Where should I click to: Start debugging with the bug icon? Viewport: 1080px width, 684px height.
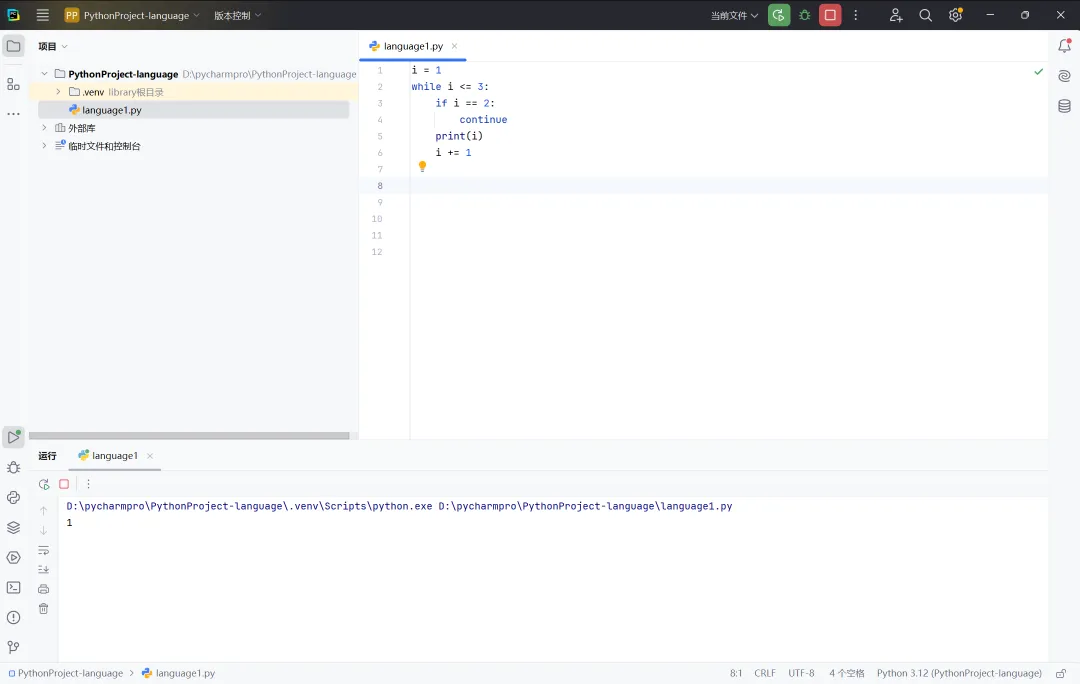804,15
